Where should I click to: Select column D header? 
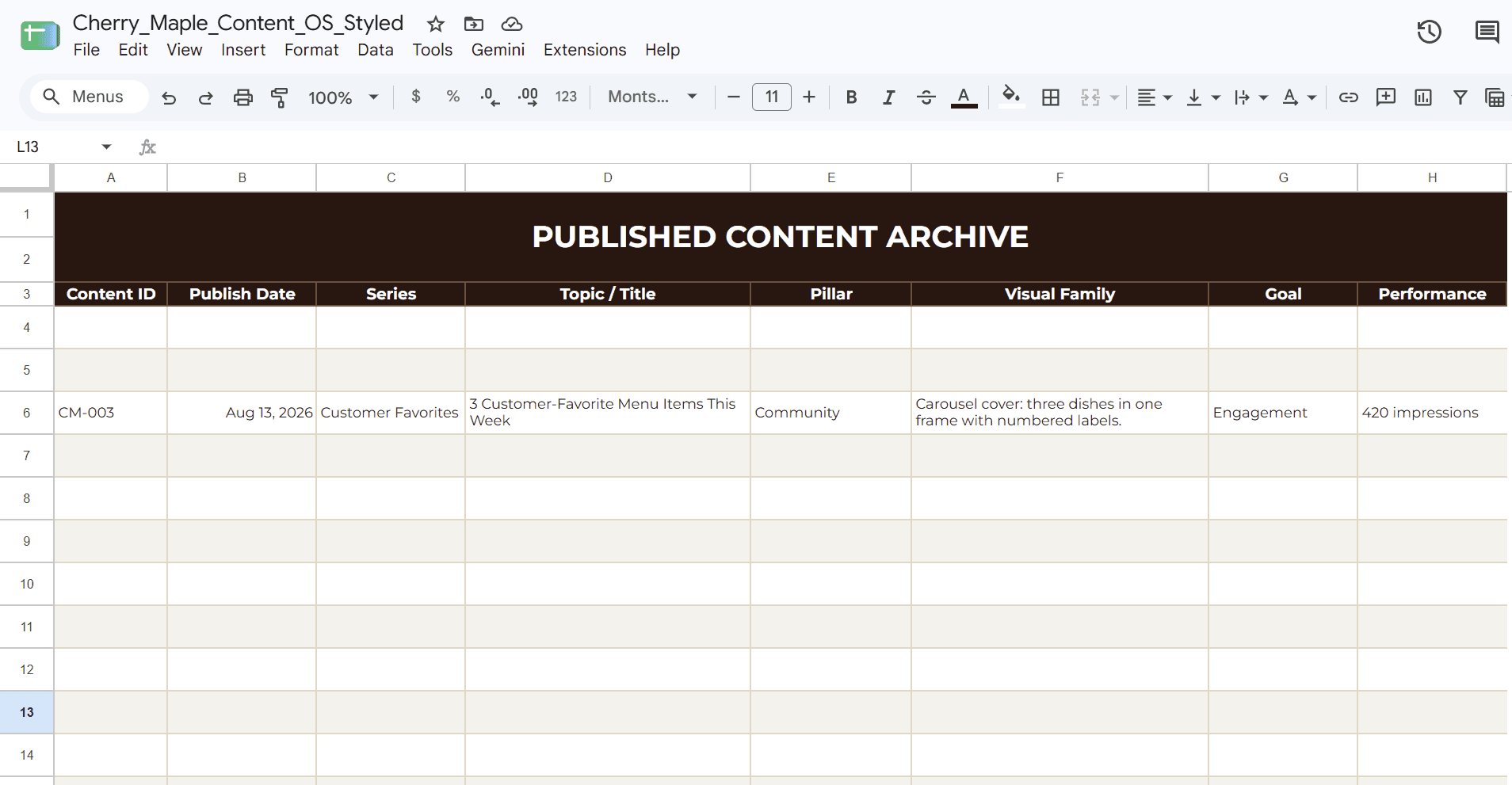pyautogui.click(x=608, y=177)
